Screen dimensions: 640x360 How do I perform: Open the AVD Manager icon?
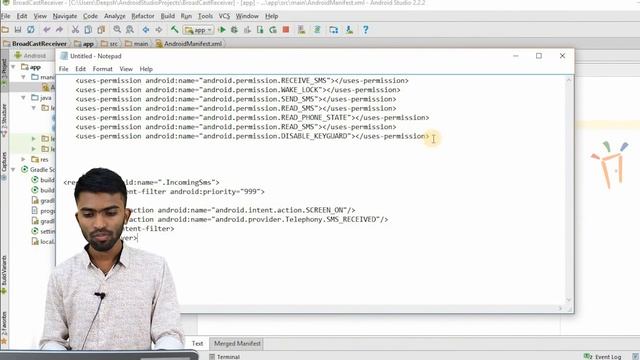pos(302,30)
